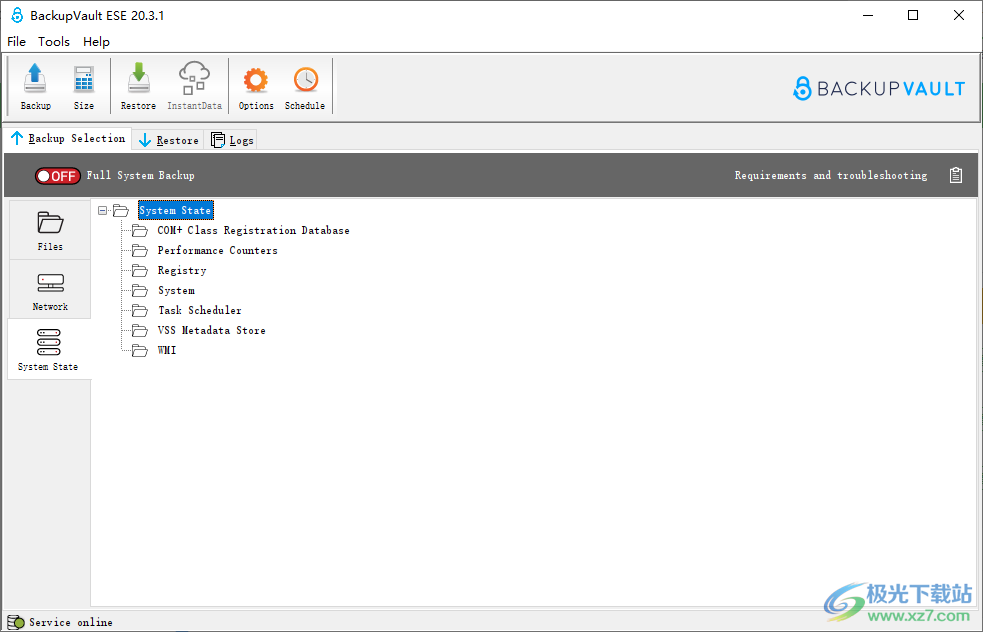Toggle the Full System Backup switch
983x632 pixels.
[57, 176]
